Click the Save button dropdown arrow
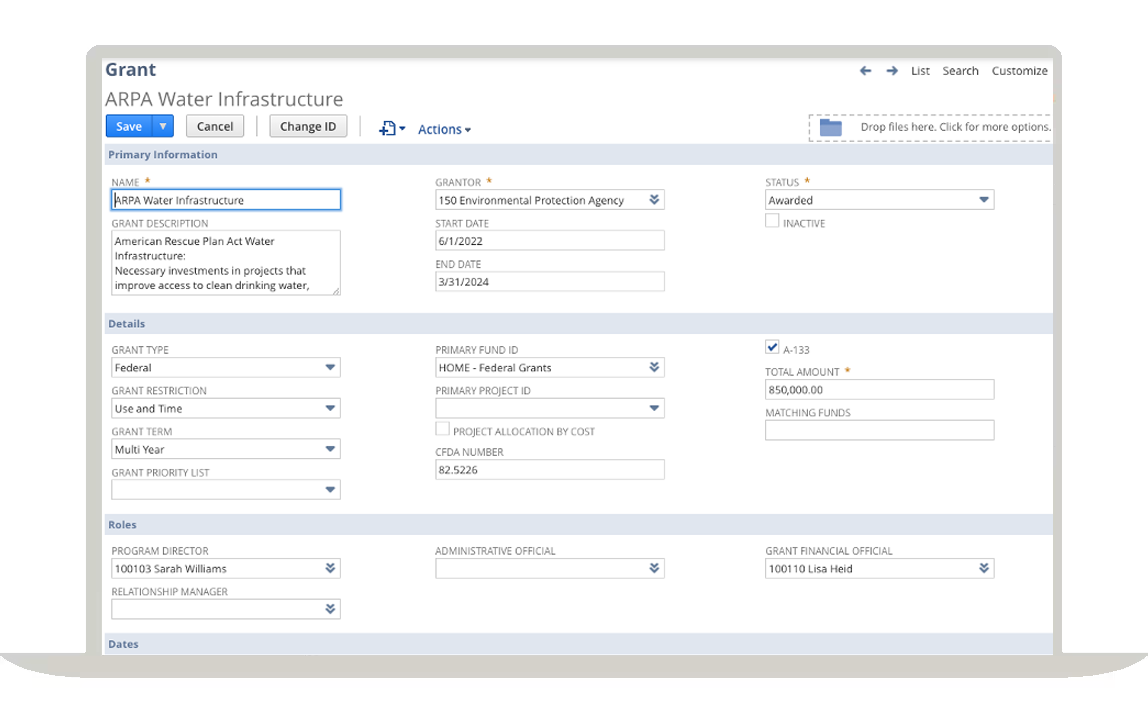The image size is (1148, 724). (164, 126)
